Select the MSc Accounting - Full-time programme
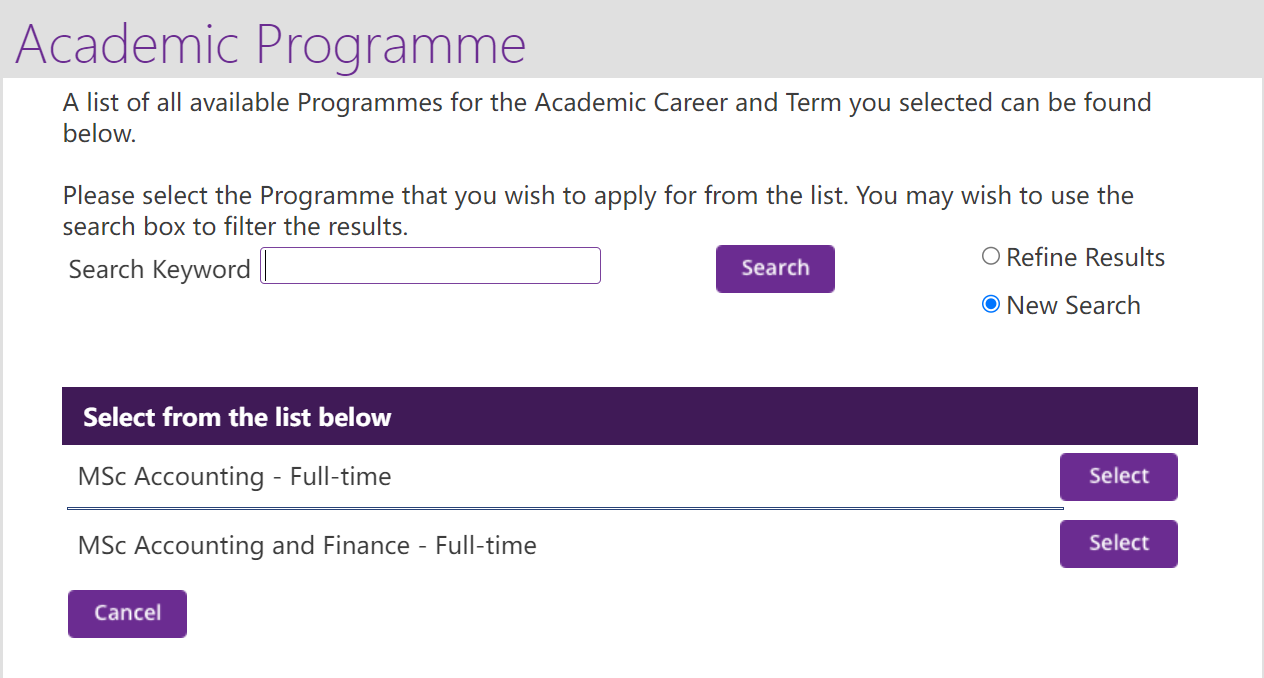1264x678 pixels. coord(1118,476)
